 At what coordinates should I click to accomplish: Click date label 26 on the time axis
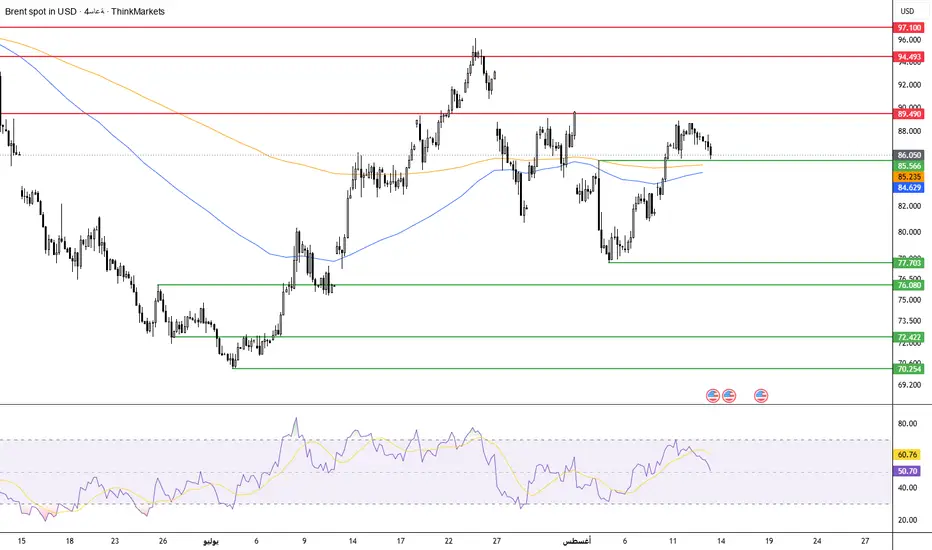tap(163, 541)
